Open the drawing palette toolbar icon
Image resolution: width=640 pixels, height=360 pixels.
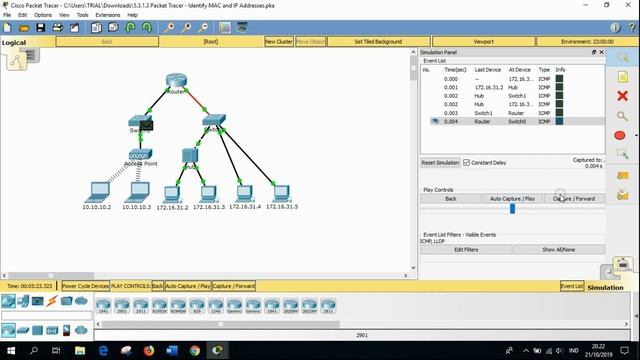pyautogui.click(x=224, y=28)
